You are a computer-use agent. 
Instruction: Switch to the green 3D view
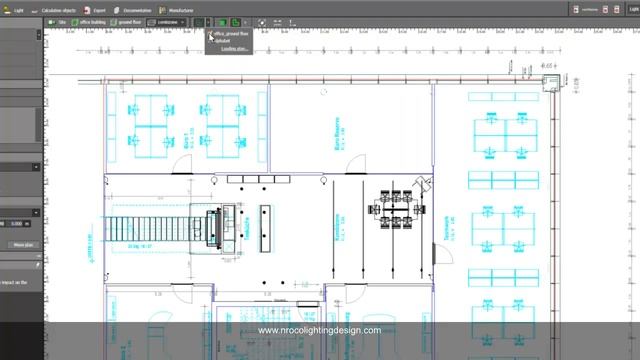(222, 22)
